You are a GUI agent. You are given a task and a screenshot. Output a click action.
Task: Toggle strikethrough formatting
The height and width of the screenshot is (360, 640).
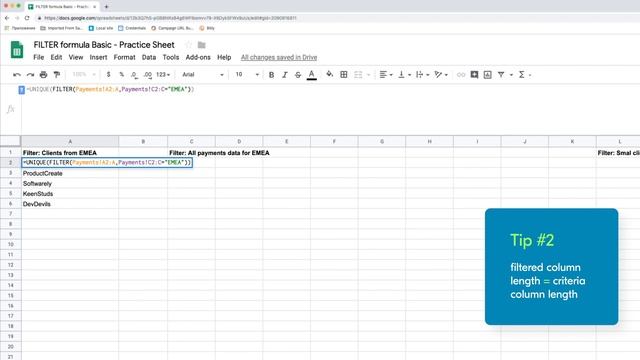pos(298,75)
